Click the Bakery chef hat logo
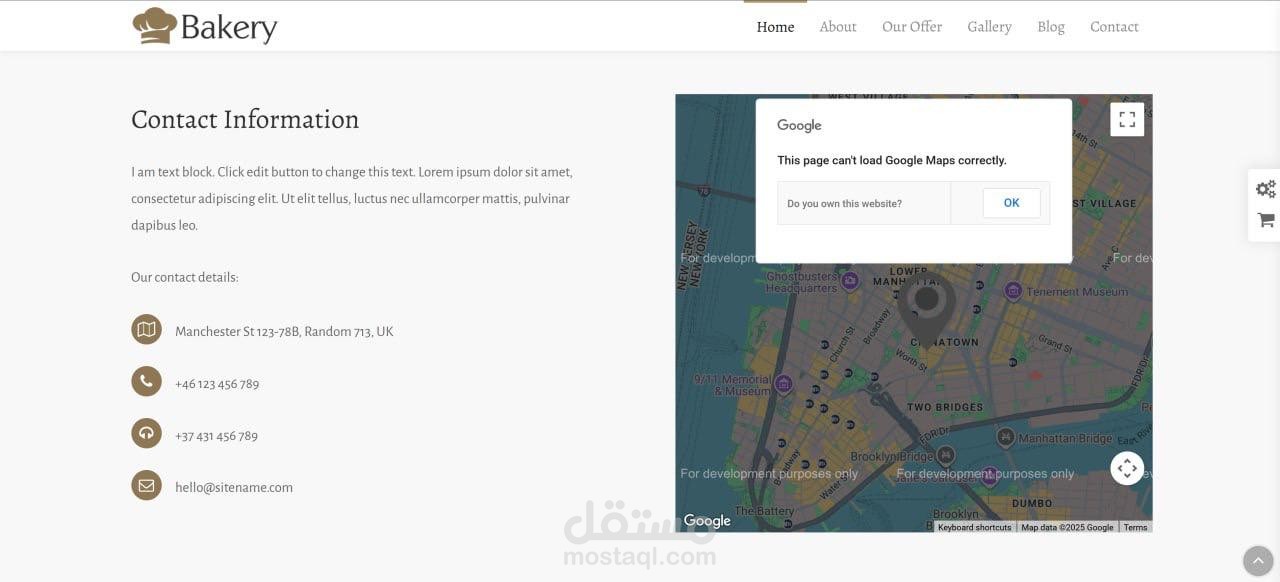 pyautogui.click(x=154, y=26)
